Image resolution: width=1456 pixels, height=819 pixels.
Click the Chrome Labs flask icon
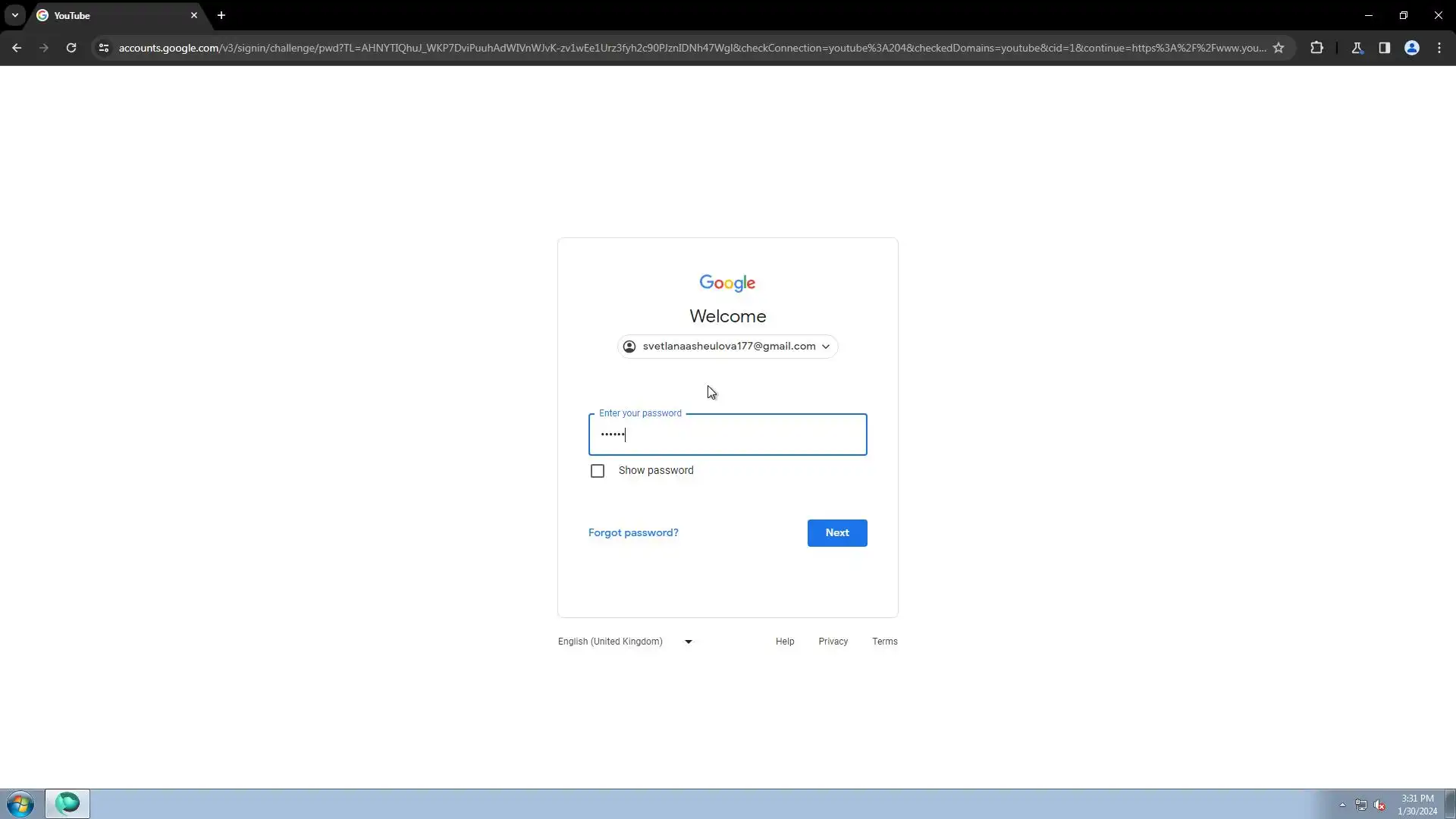click(x=1357, y=48)
